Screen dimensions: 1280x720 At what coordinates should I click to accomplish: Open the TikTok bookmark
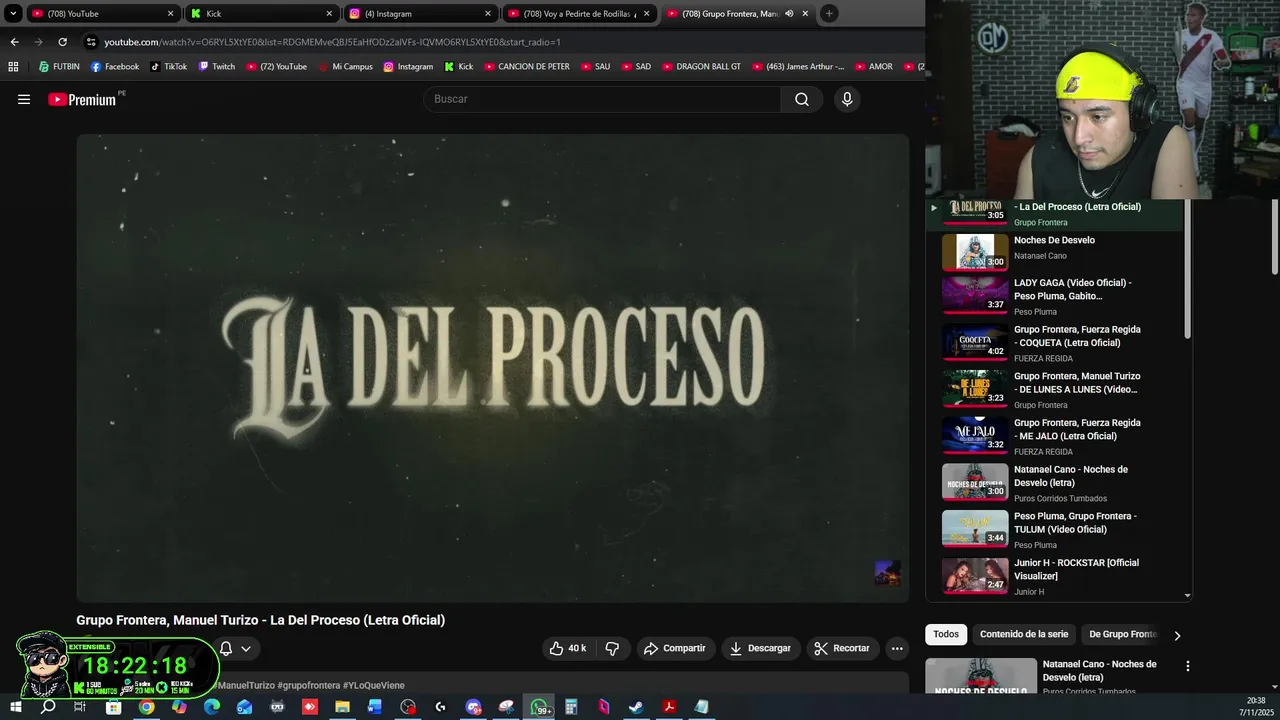pyautogui.click(x=169, y=67)
